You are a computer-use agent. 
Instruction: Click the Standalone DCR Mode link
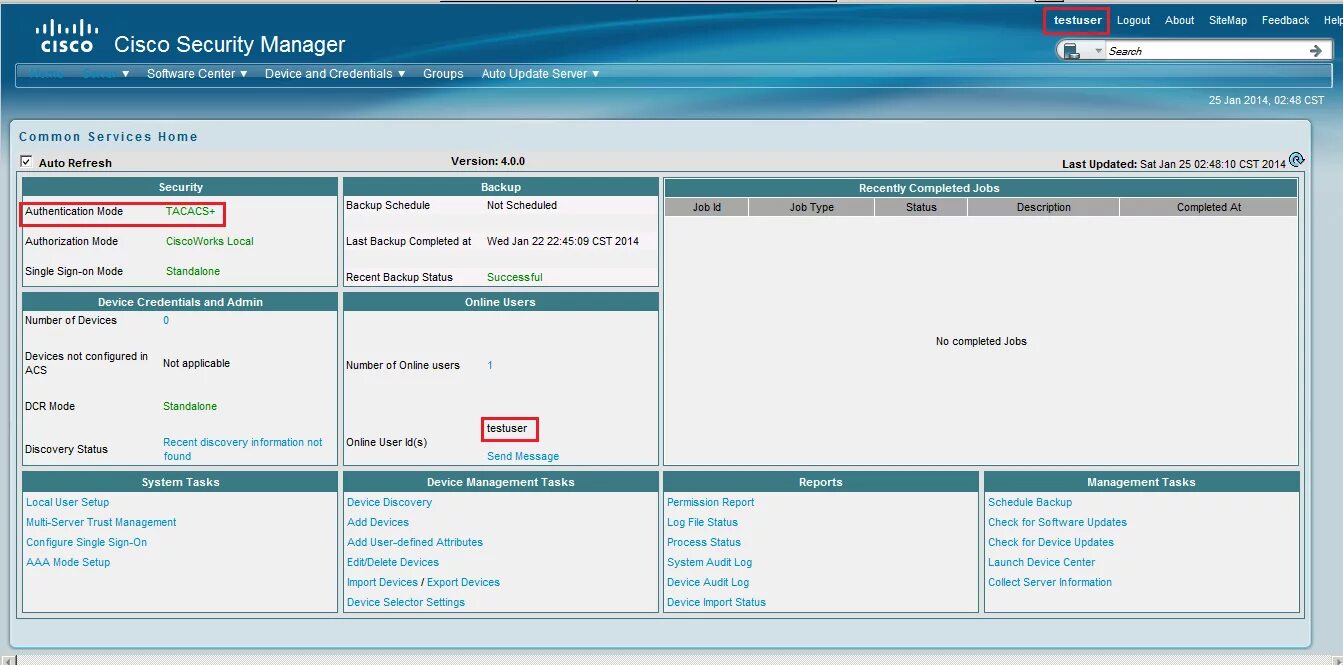190,406
